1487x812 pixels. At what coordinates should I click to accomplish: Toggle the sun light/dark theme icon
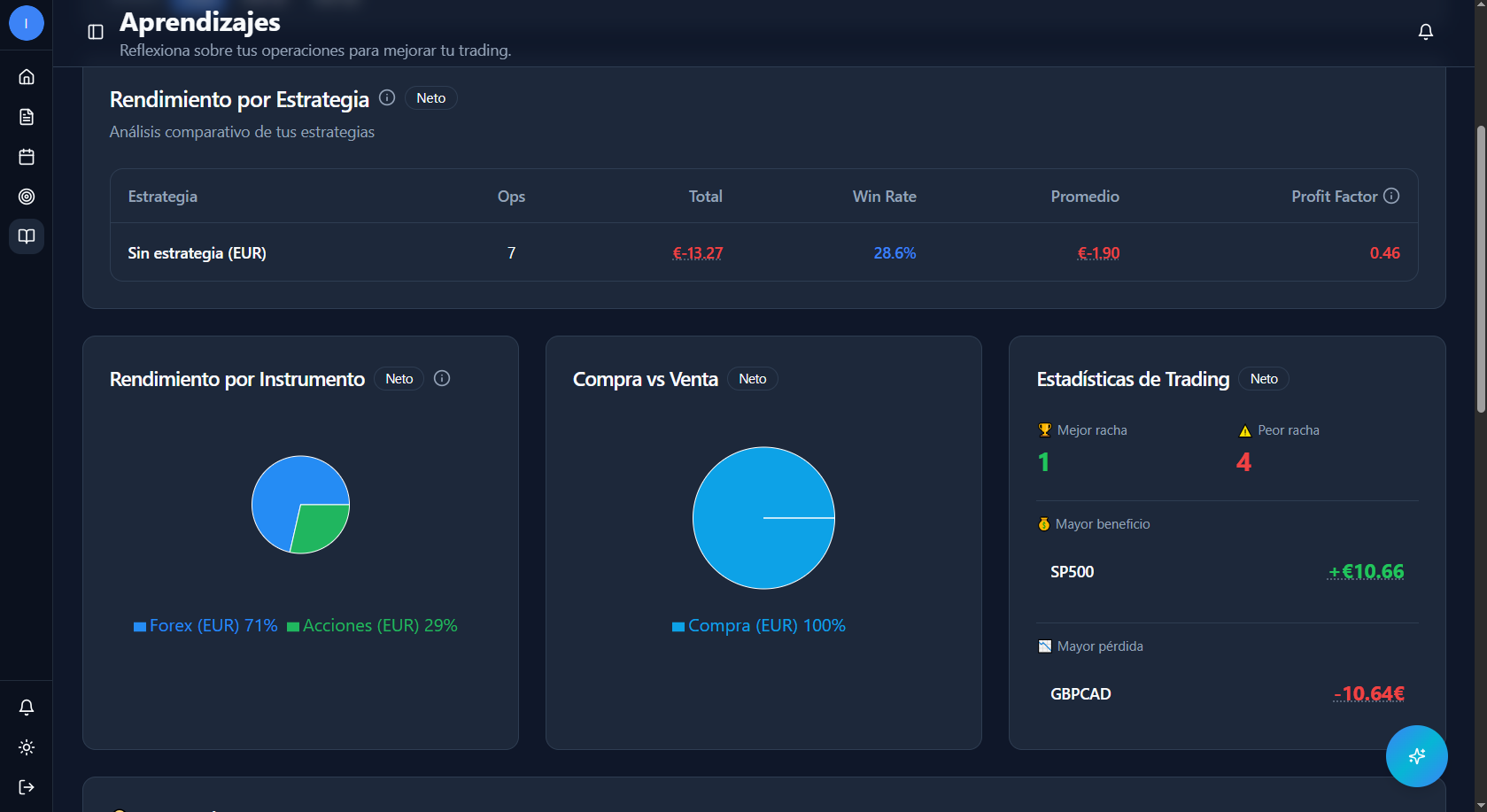(27, 747)
